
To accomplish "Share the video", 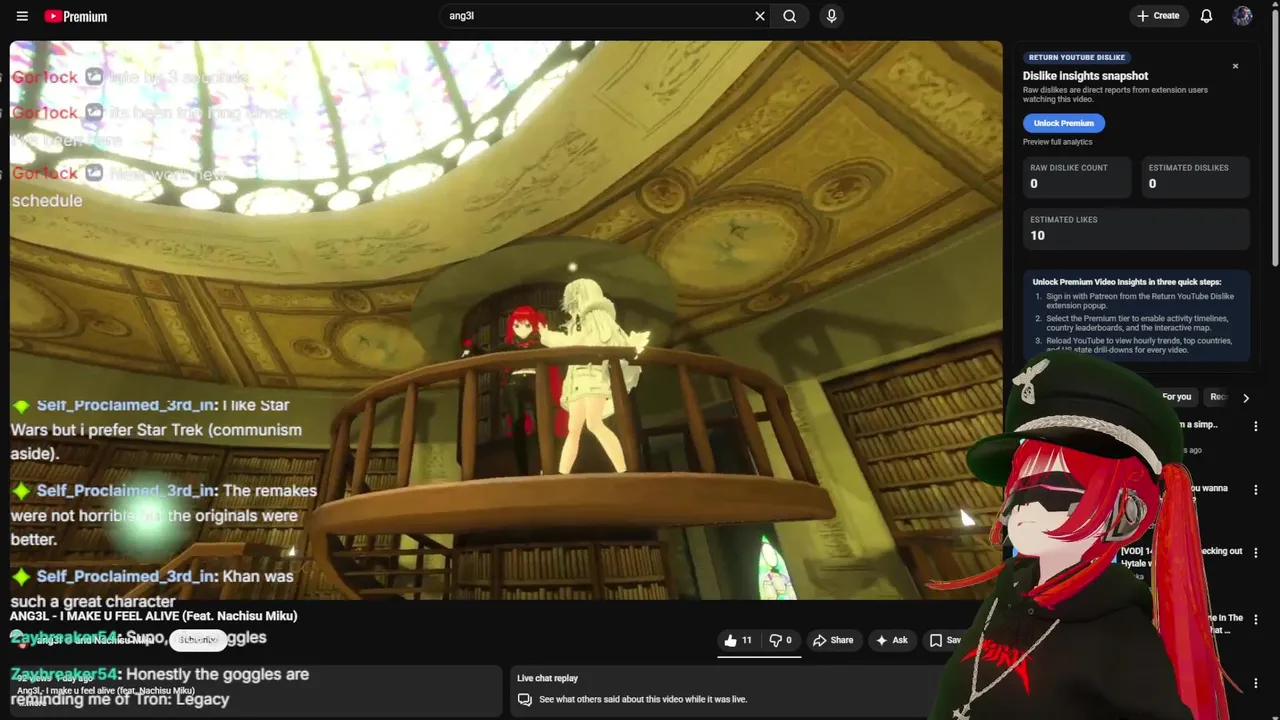I will 833,640.
